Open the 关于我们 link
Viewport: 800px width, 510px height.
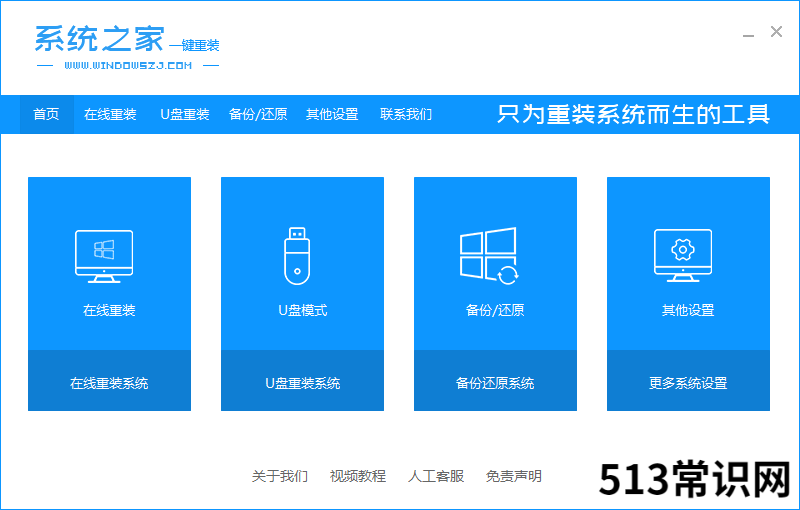coord(280,476)
